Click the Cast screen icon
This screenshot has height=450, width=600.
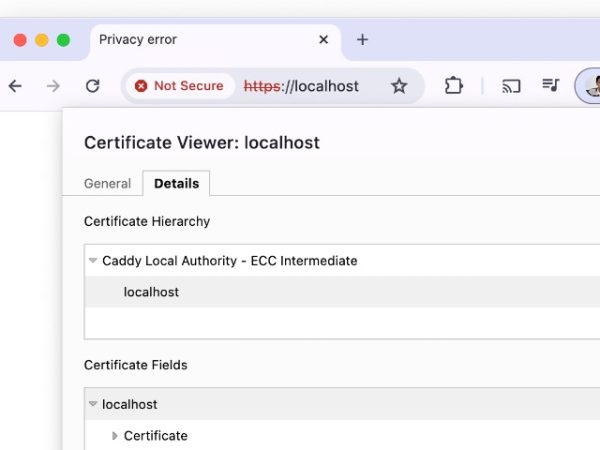(x=511, y=86)
